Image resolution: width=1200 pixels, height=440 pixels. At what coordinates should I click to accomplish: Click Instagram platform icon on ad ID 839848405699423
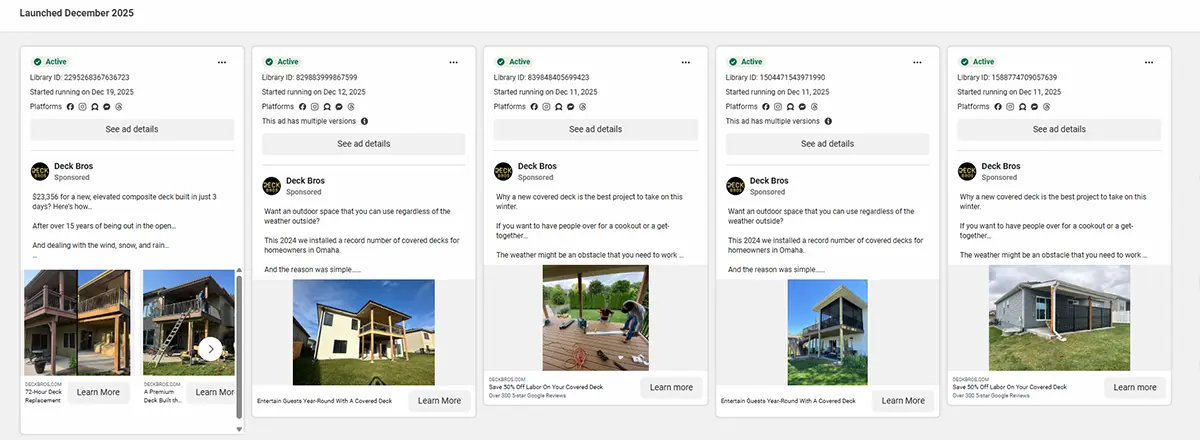click(x=546, y=106)
